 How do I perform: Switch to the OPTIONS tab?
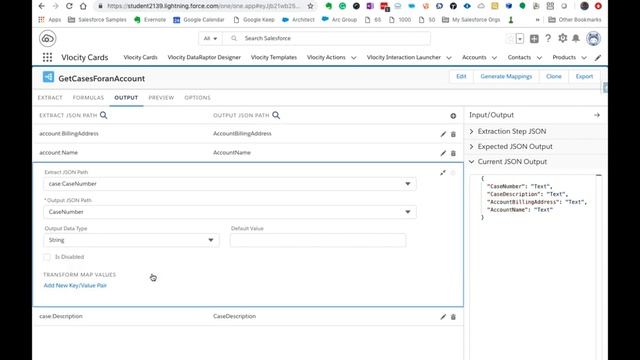coord(198,98)
